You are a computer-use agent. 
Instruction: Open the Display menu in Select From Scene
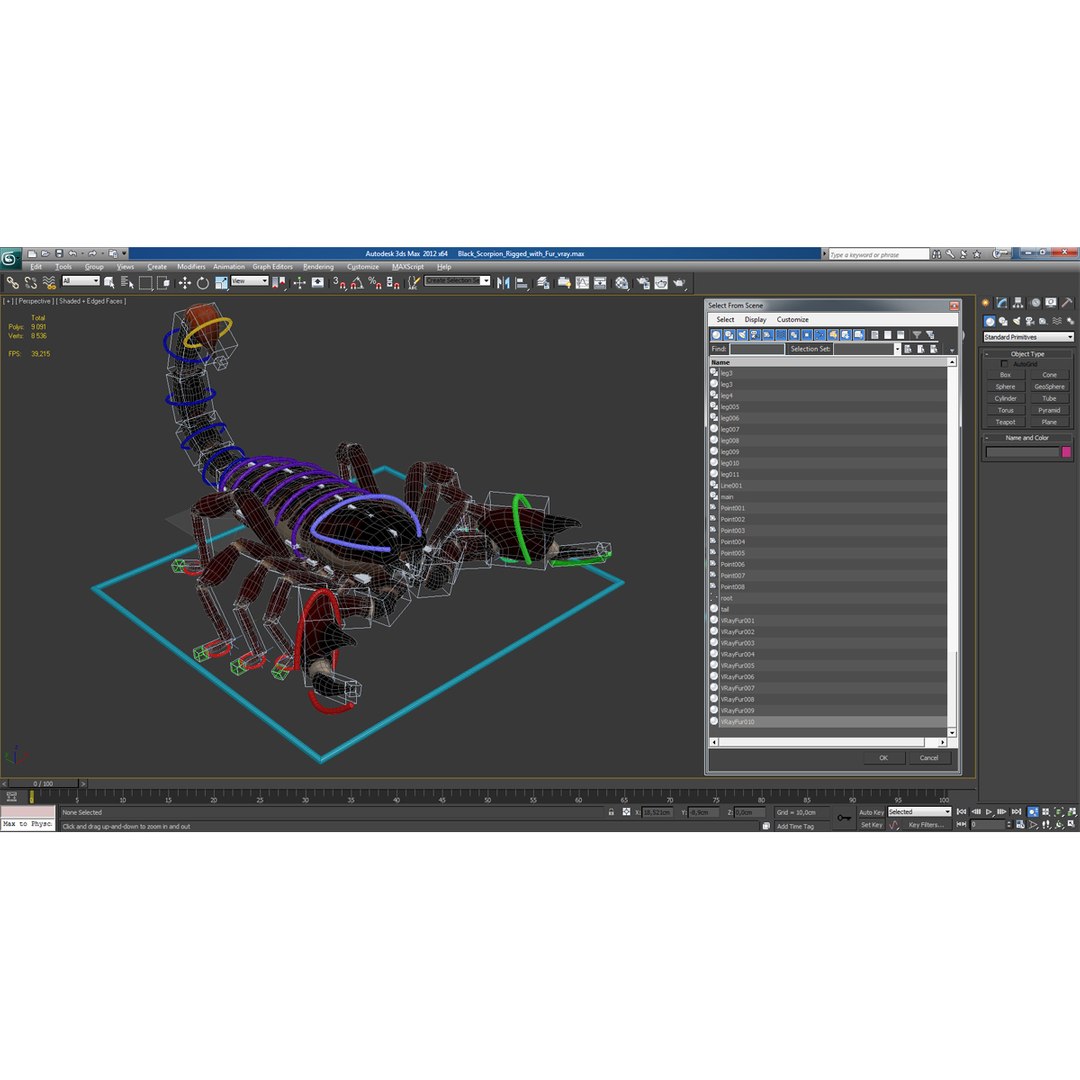755,320
